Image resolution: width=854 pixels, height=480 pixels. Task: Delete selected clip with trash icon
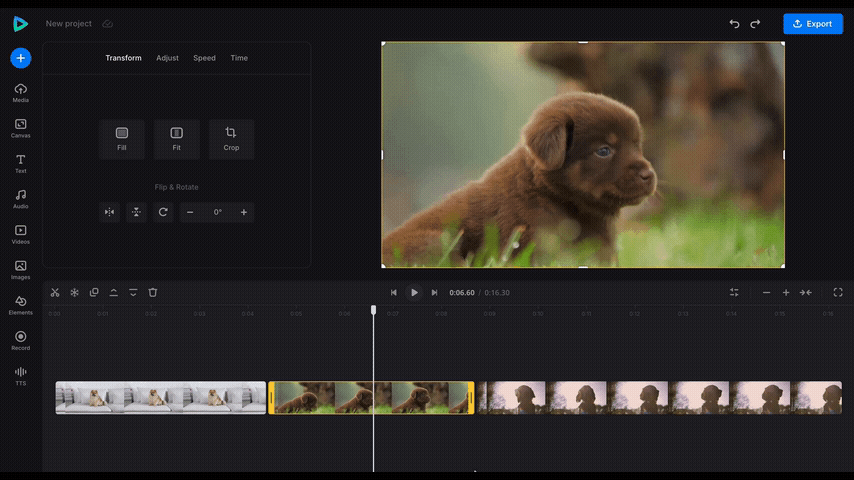point(153,293)
